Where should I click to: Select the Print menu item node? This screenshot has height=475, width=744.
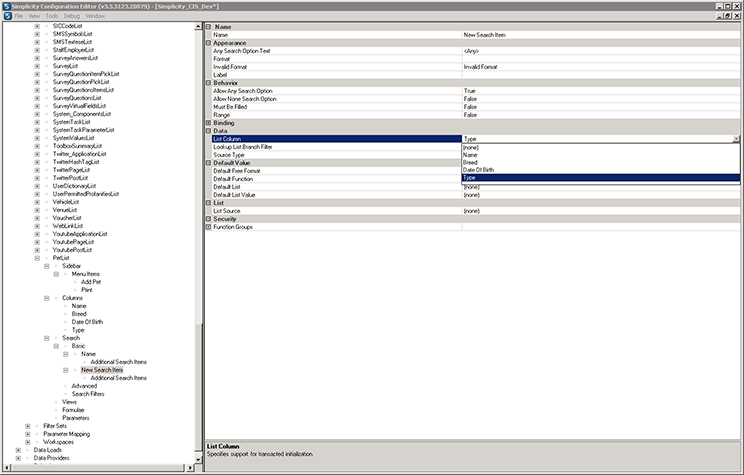(86, 290)
